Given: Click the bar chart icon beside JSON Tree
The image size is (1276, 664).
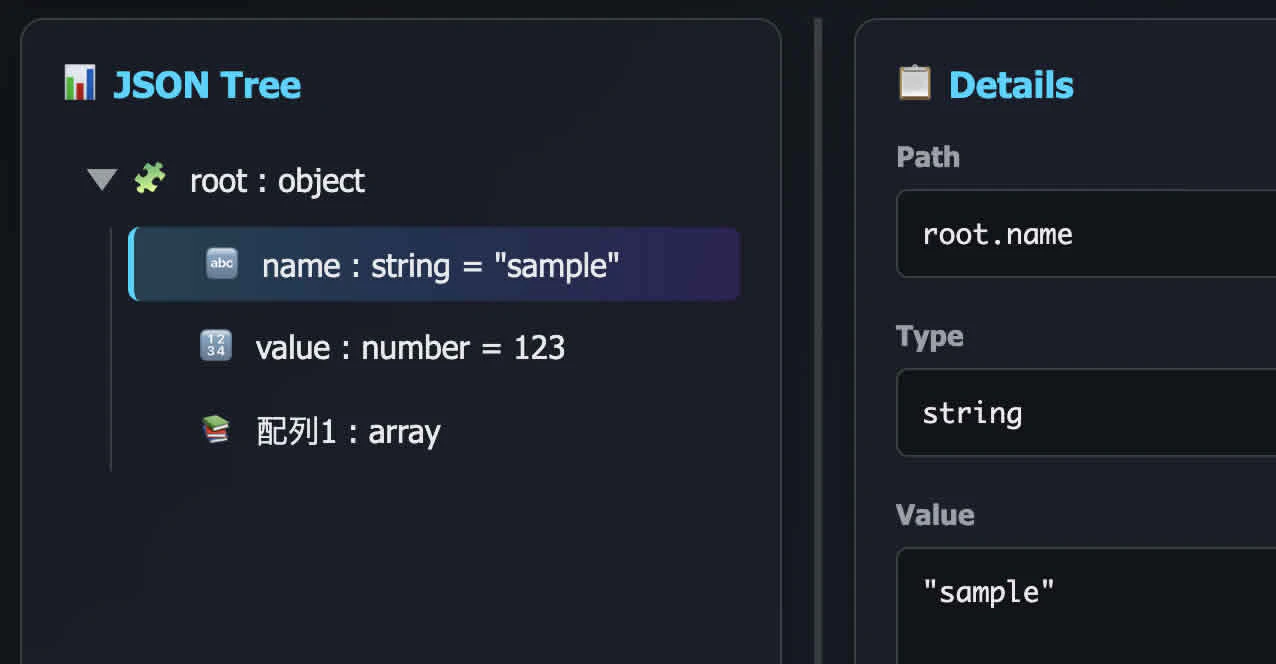Looking at the screenshot, I should 79,83.
